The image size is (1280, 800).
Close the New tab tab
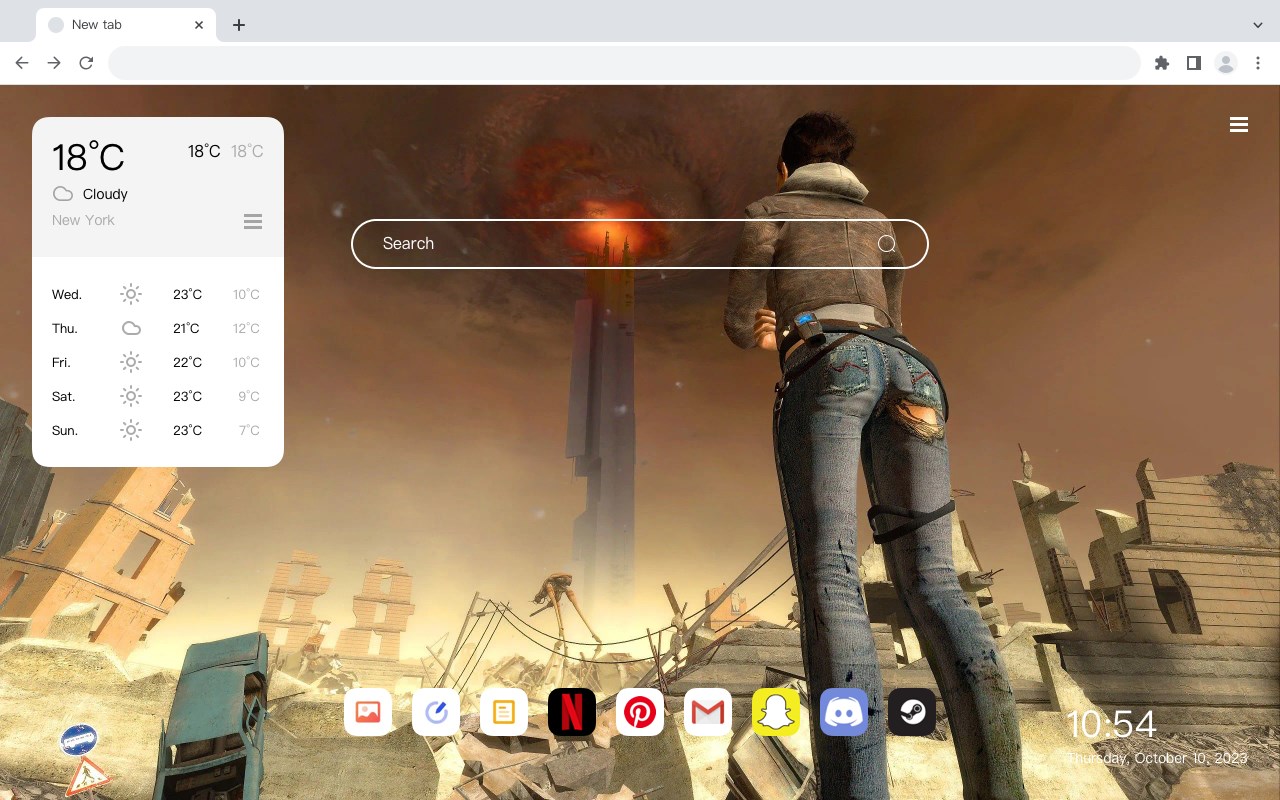click(199, 25)
